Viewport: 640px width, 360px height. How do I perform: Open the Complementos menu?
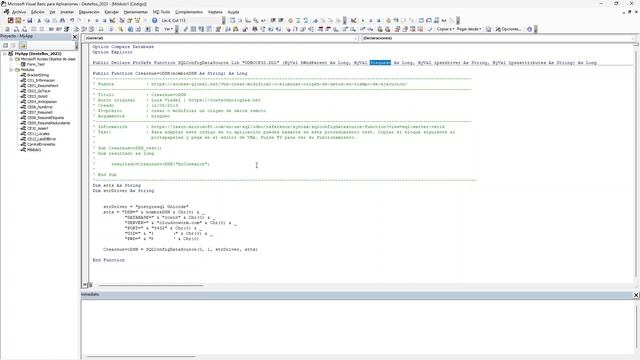tap(189, 12)
